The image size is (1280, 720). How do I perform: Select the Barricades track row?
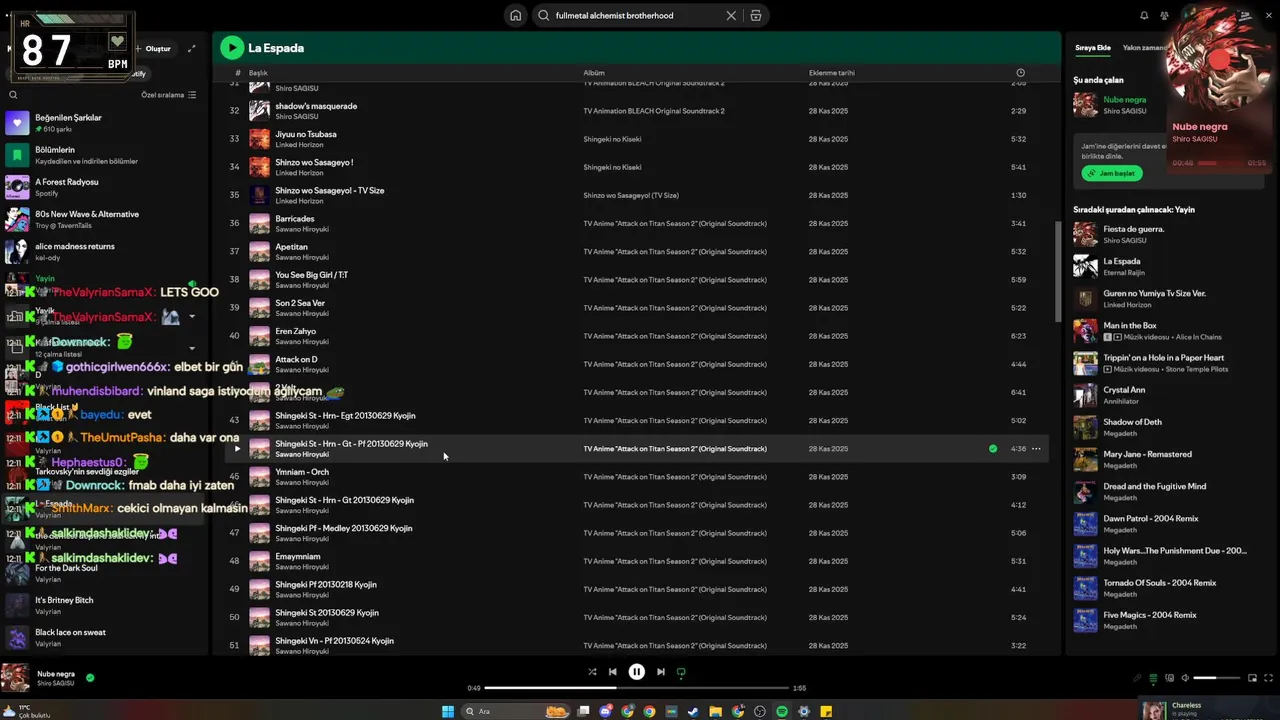point(636,223)
